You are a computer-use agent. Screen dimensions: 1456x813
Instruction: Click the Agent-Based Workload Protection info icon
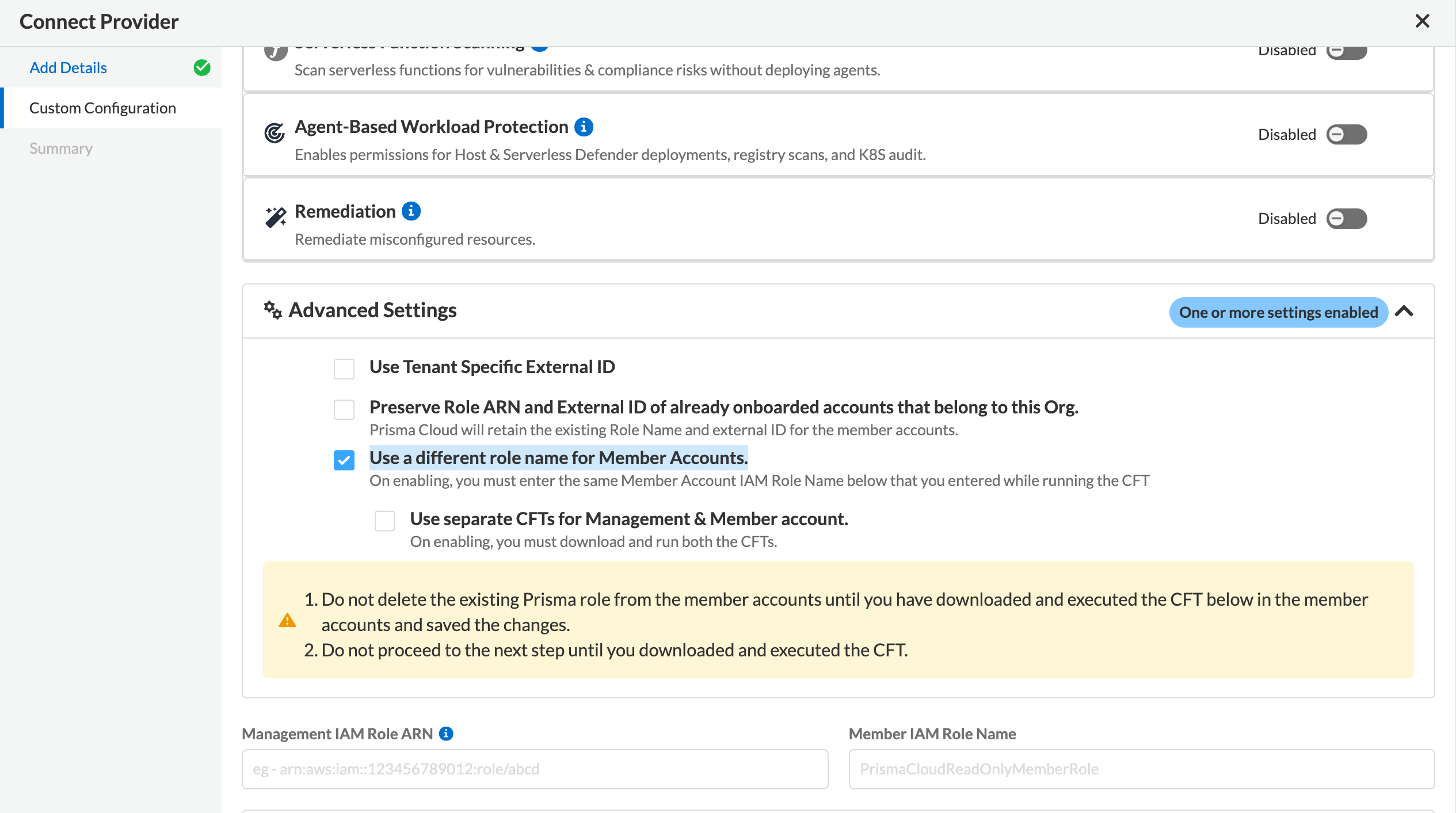click(584, 127)
